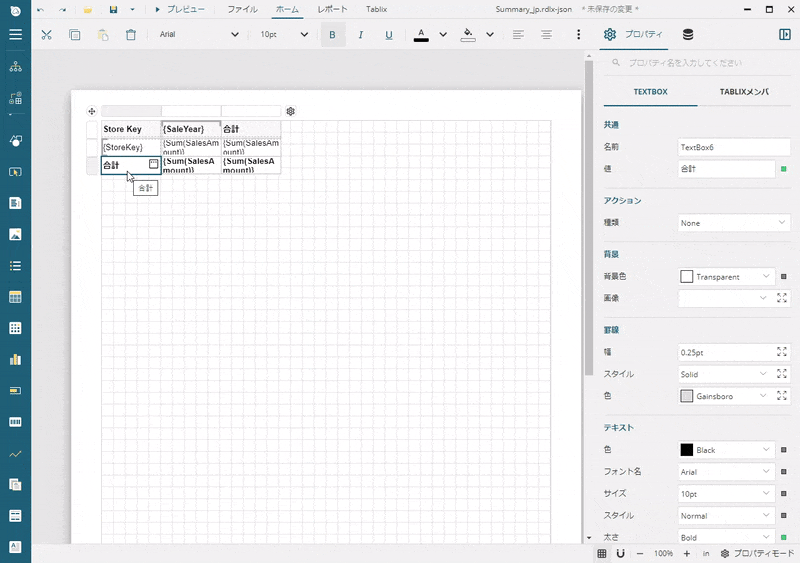Click the Delete trash icon
The height and width of the screenshot is (563, 800).
(x=131, y=34)
